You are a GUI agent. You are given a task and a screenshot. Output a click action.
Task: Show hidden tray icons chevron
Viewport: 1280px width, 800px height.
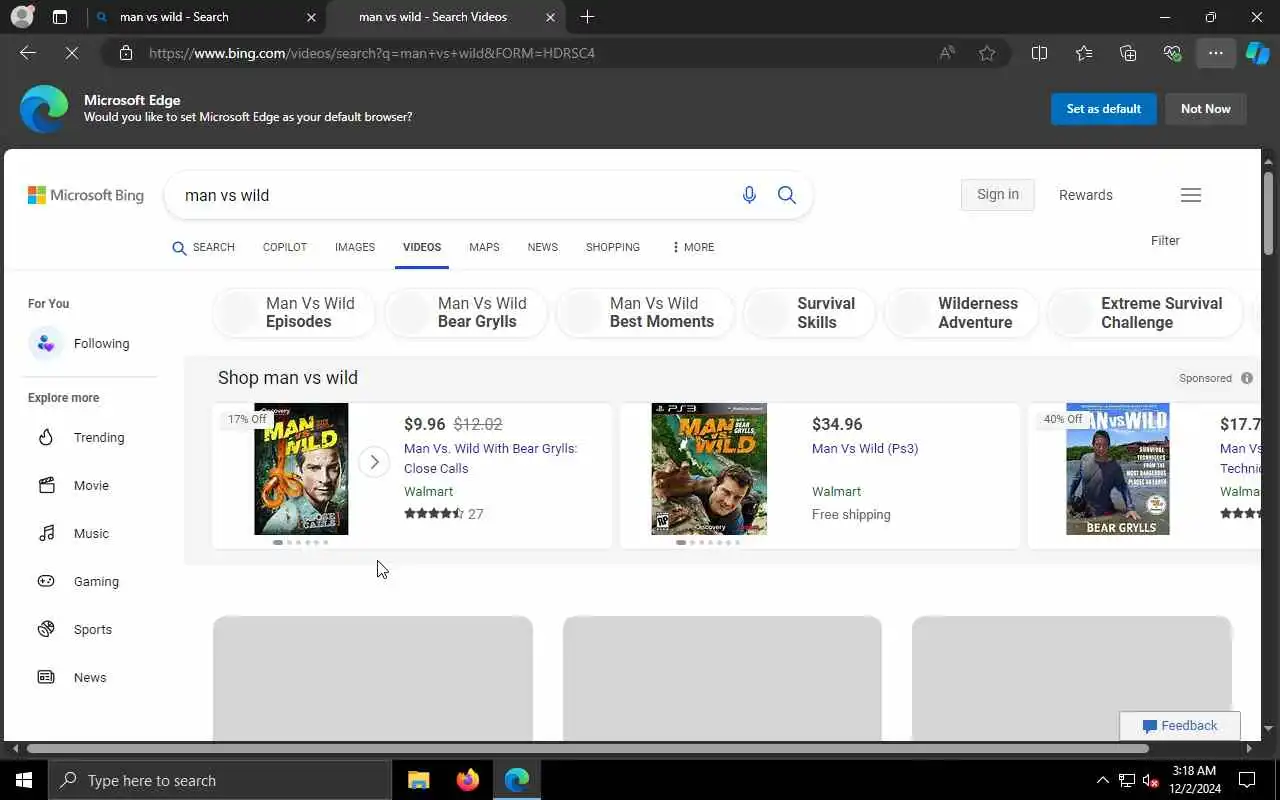click(1102, 780)
